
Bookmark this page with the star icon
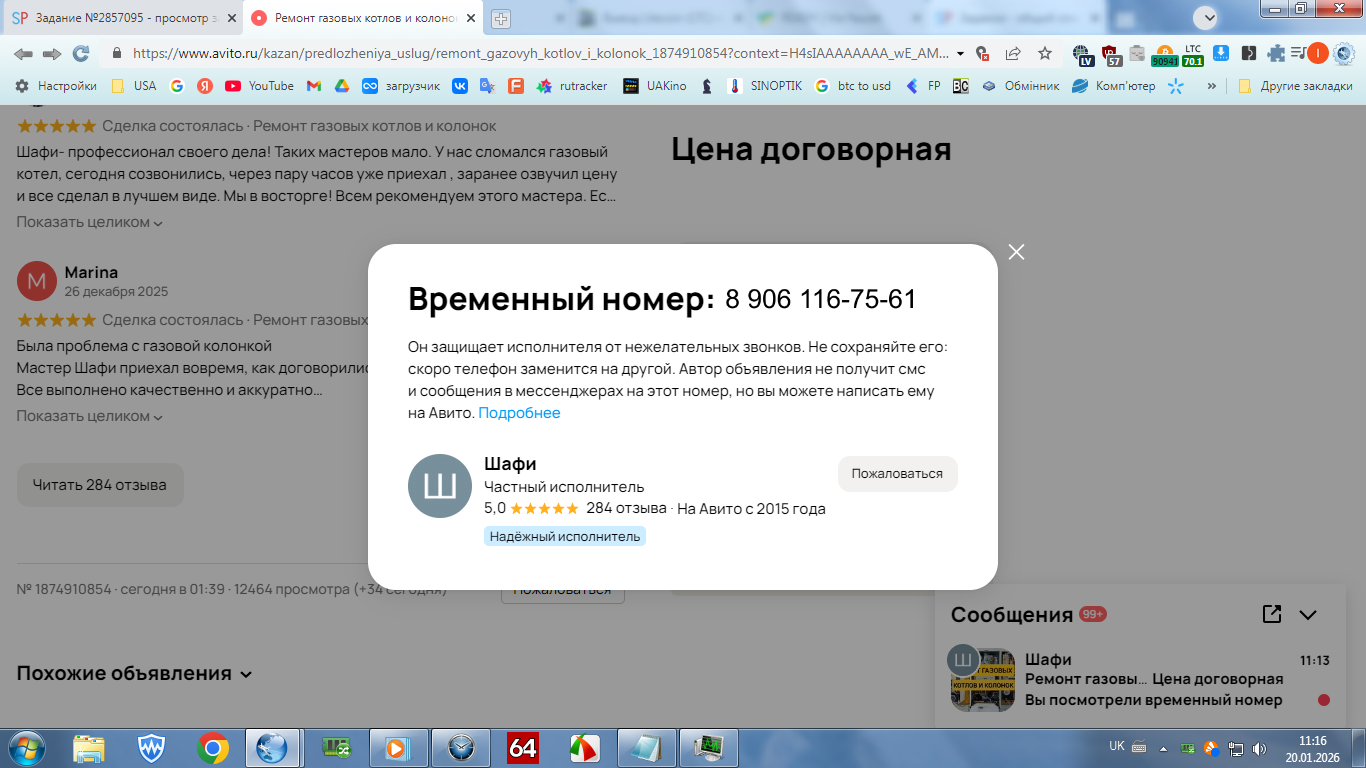click(x=1044, y=54)
